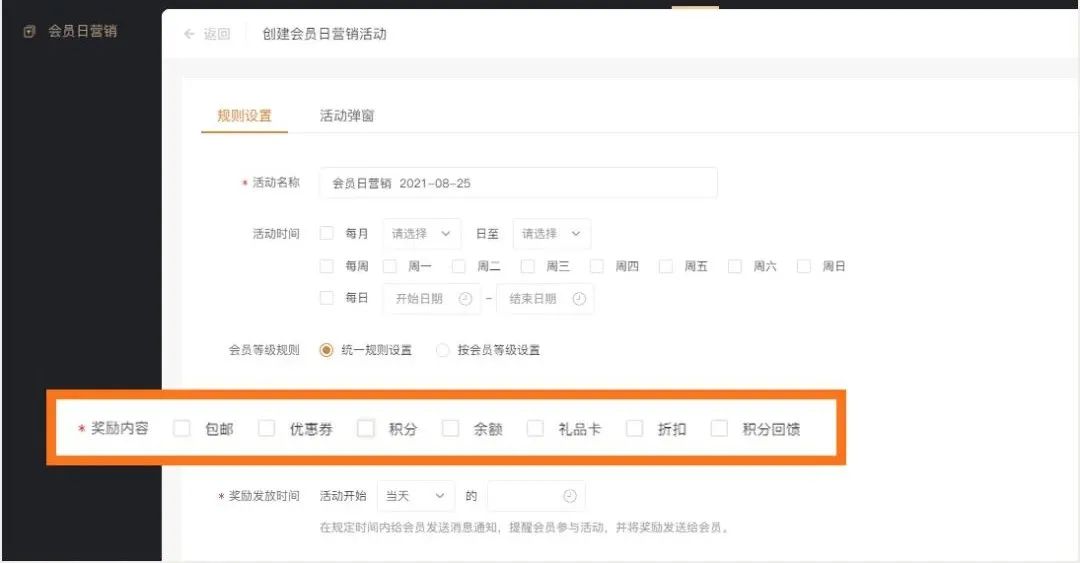Enable the 每月 checkbox

(326, 234)
